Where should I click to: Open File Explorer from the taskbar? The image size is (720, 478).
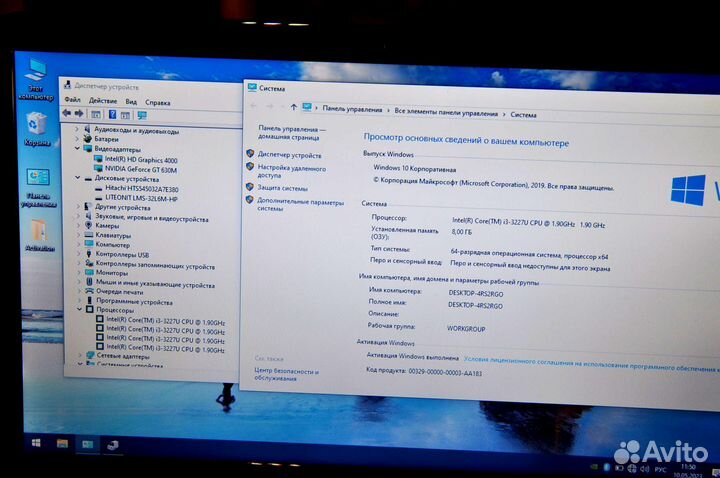click(x=62, y=444)
